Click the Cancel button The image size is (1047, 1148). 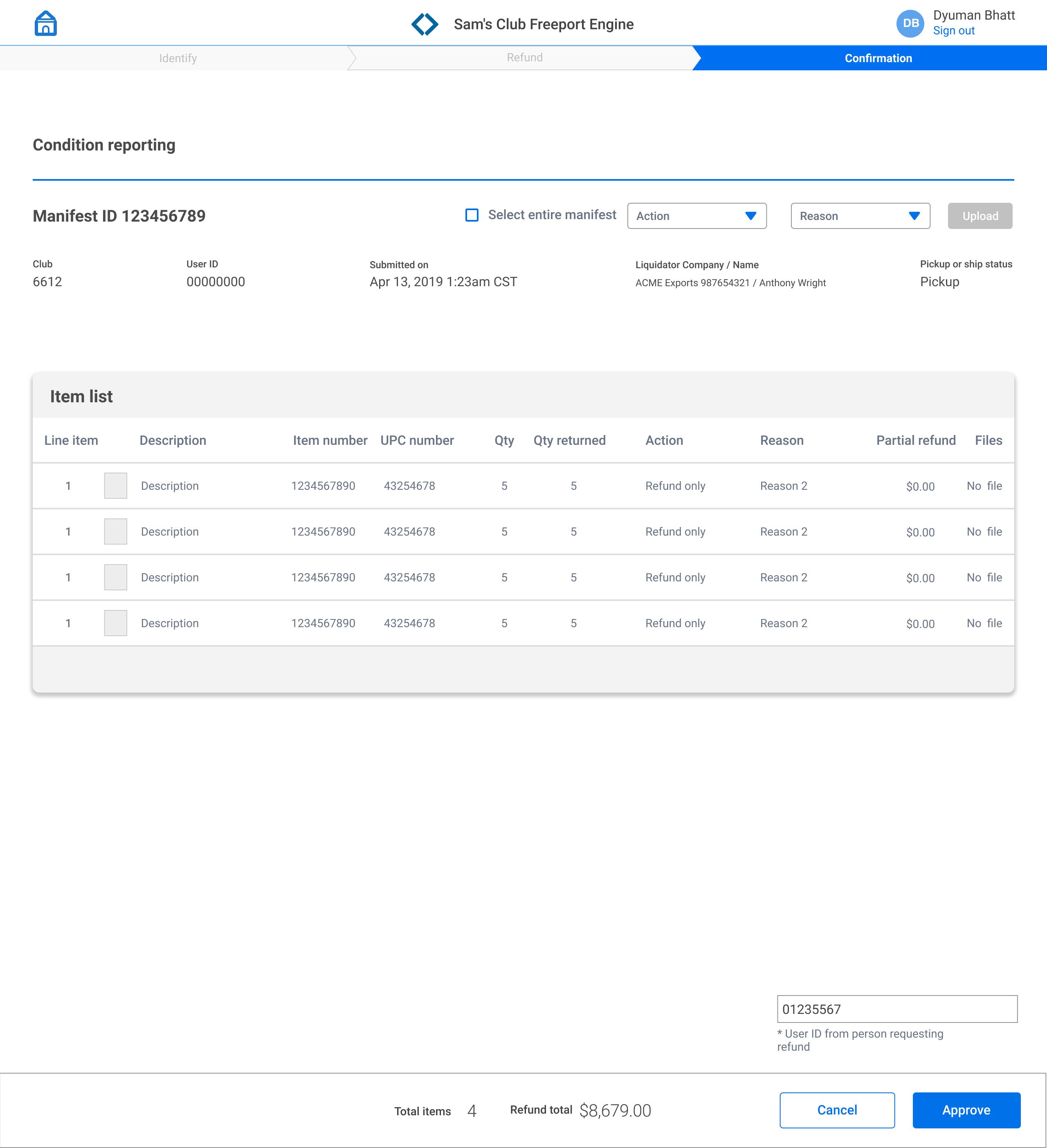click(x=837, y=1110)
